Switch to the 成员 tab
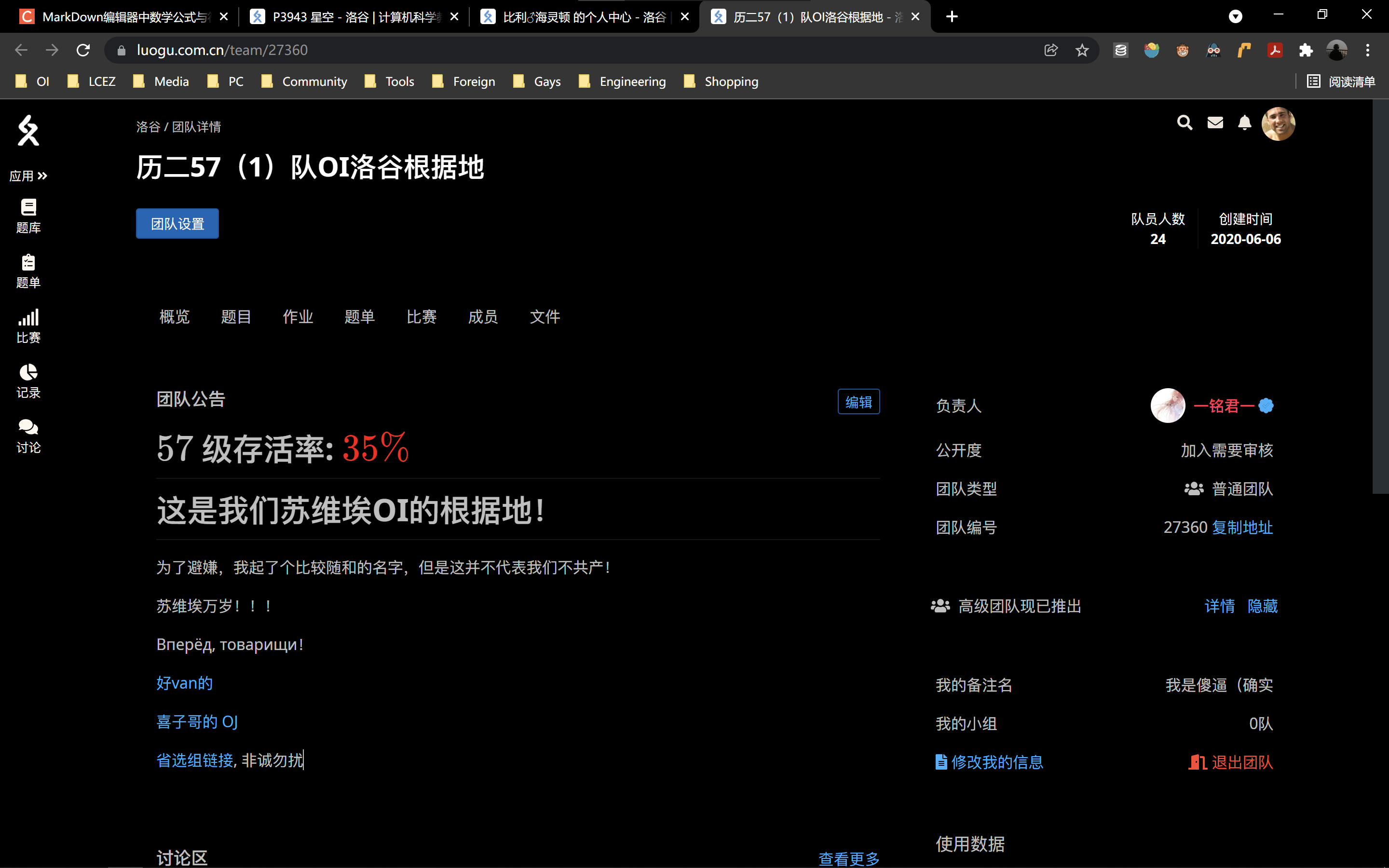1389x868 pixels. click(x=483, y=316)
